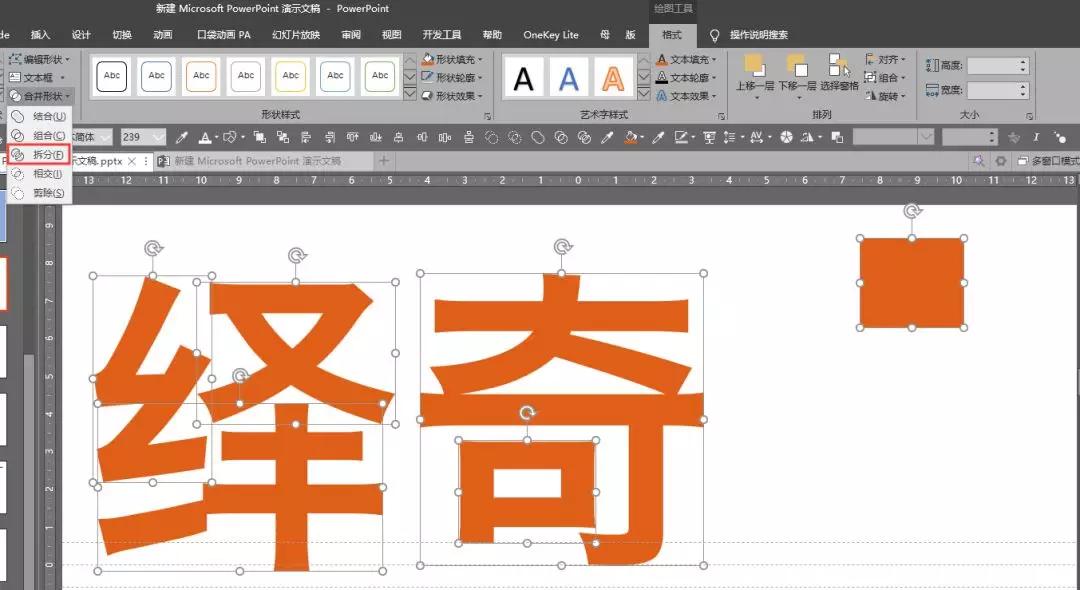
Task: Click the align left icon in quick toolbar
Action: 306,138
